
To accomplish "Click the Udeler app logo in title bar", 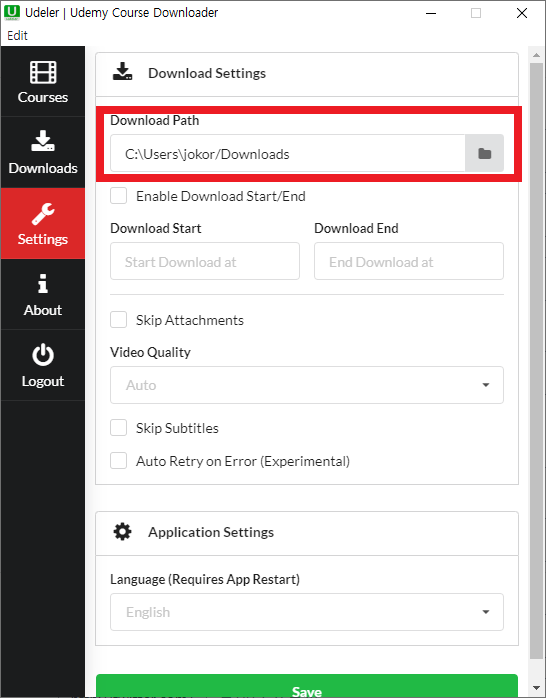I will coord(12,12).
